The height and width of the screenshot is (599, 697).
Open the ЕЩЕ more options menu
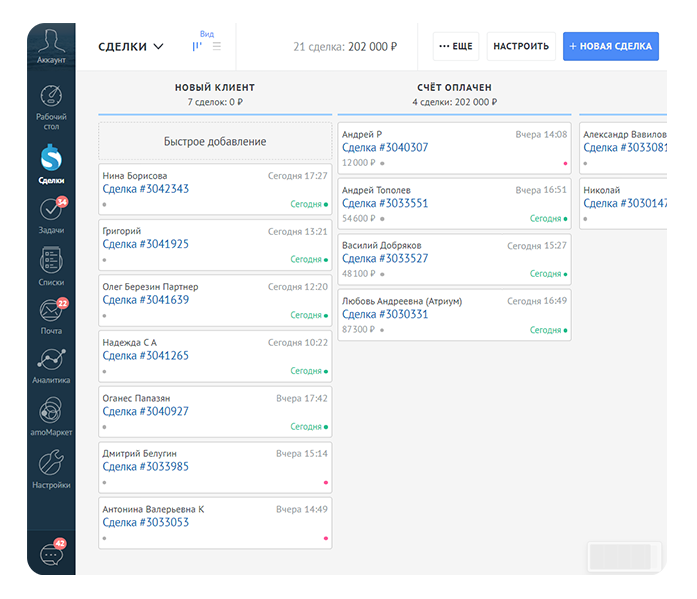pyautogui.click(x=455, y=46)
